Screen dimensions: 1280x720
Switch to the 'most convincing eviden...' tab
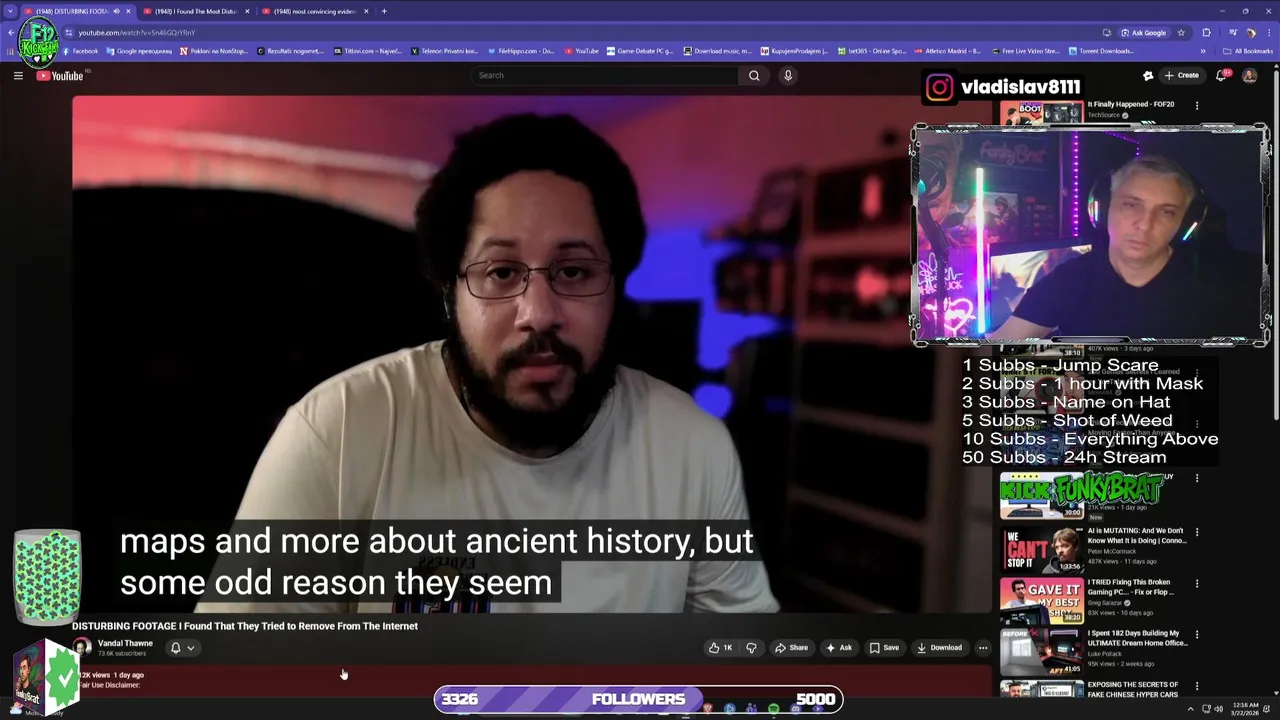click(x=314, y=11)
